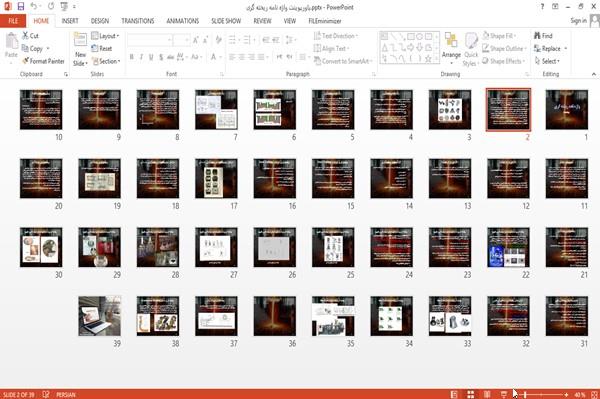Click the Copy command
Image resolution: width=600 pixels, height=399 pixels.
pyautogui.click(x=33, y=49)
